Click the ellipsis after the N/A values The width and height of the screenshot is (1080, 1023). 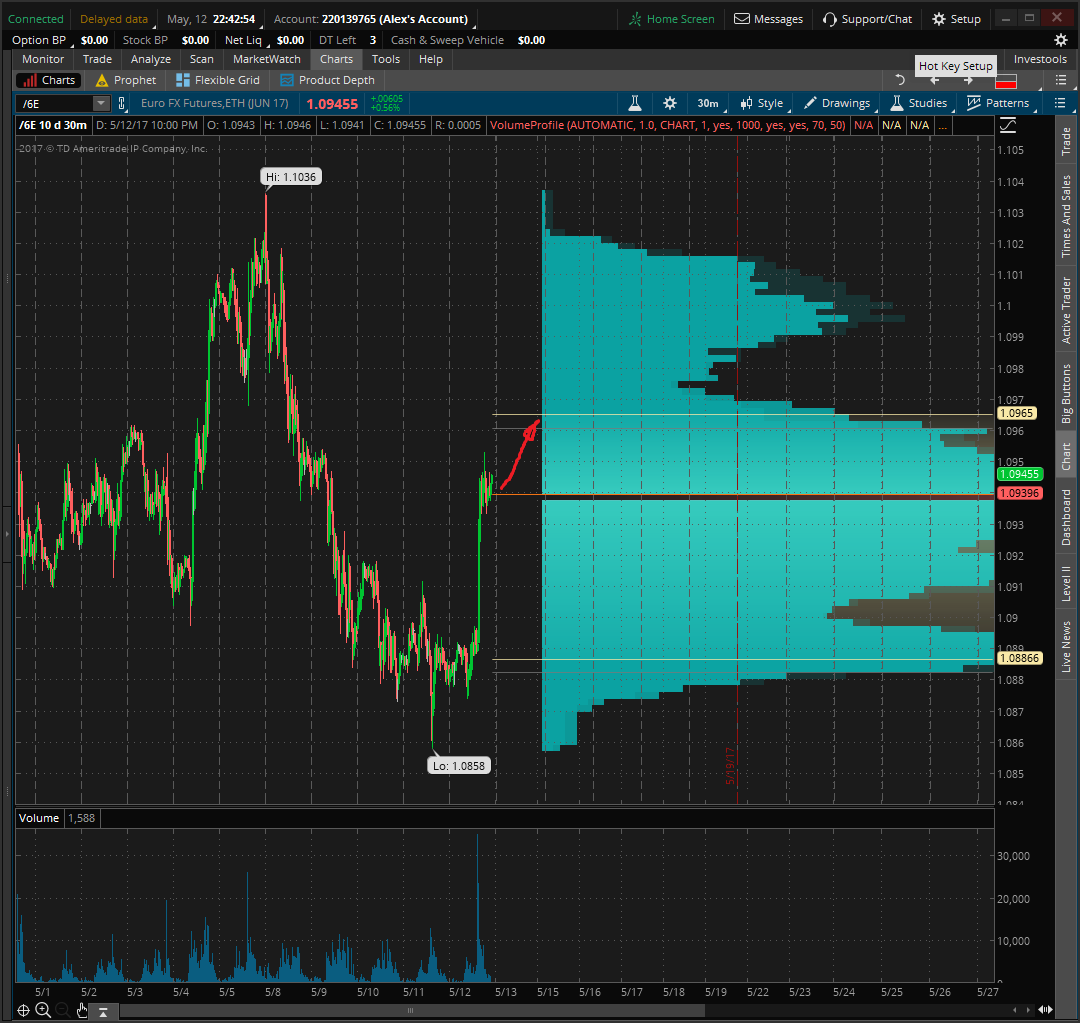coord(942,125)
